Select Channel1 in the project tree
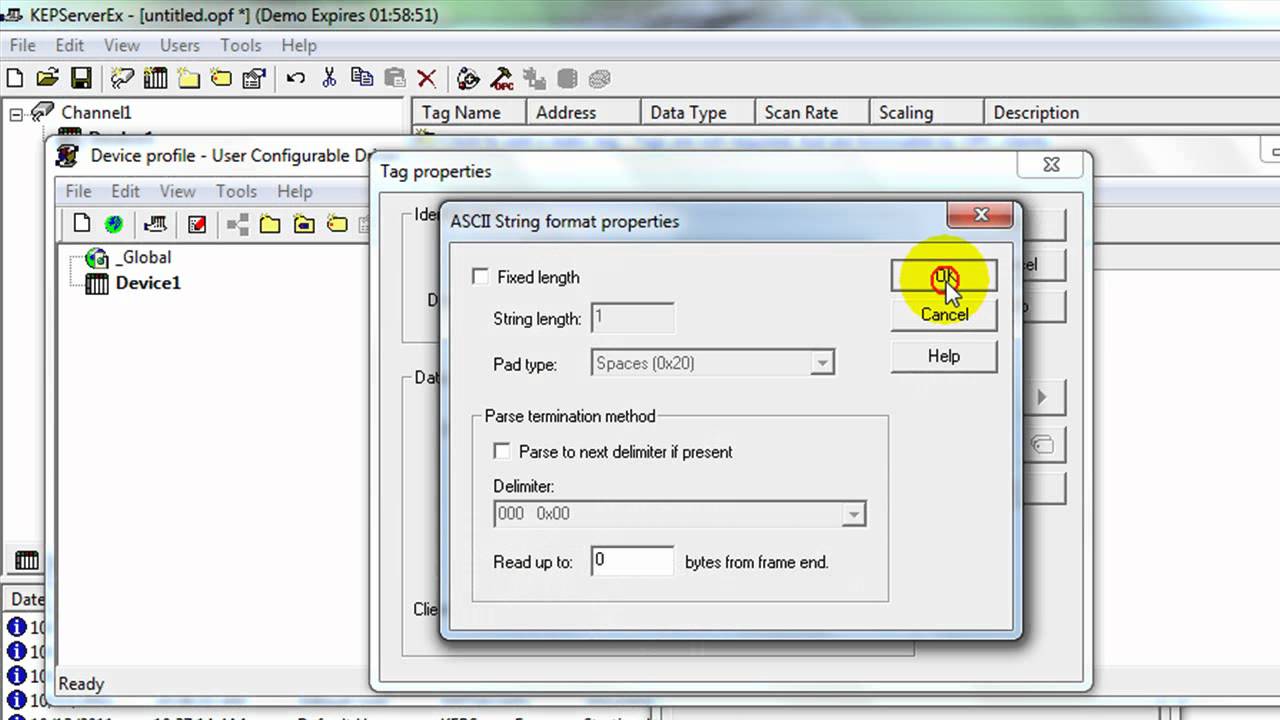The image size is (1280, 720). pyautogui.click(x=96, y=112)
